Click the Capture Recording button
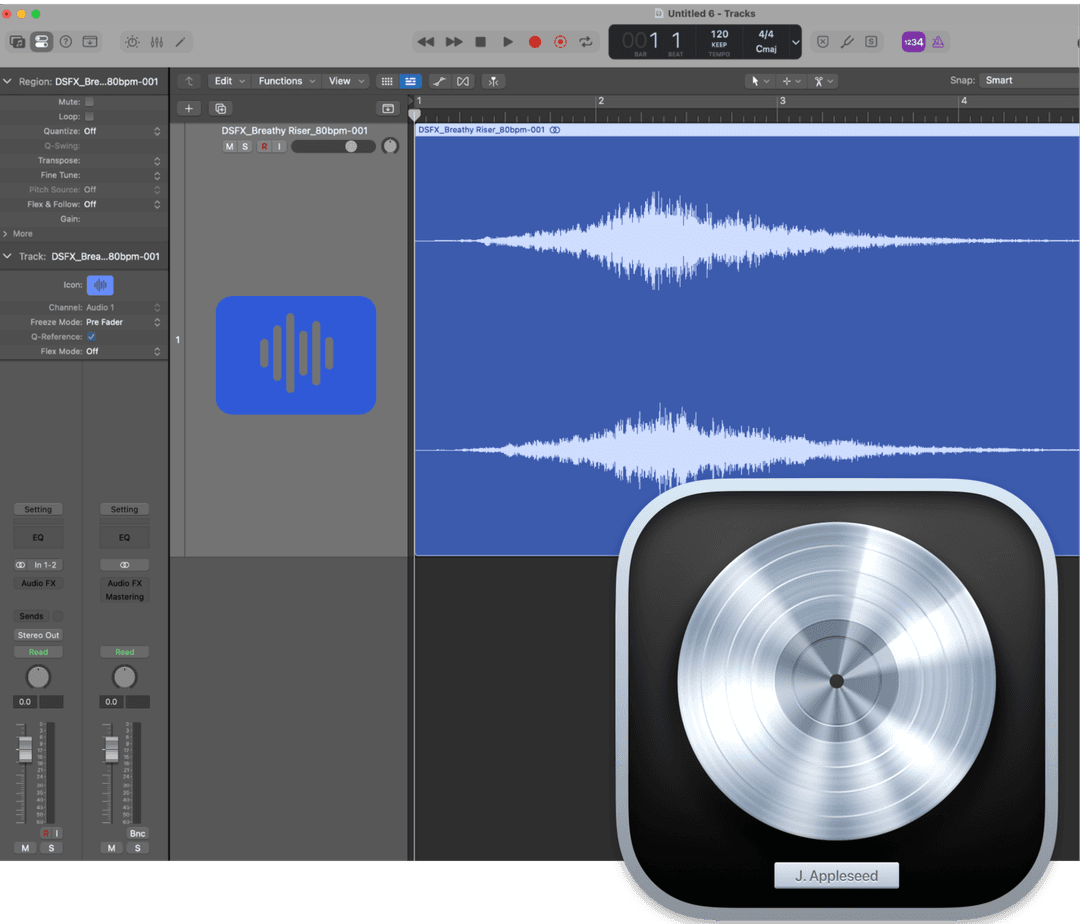Image resolution: width=1080 pixels, height=924 pixels. (561, 42)
